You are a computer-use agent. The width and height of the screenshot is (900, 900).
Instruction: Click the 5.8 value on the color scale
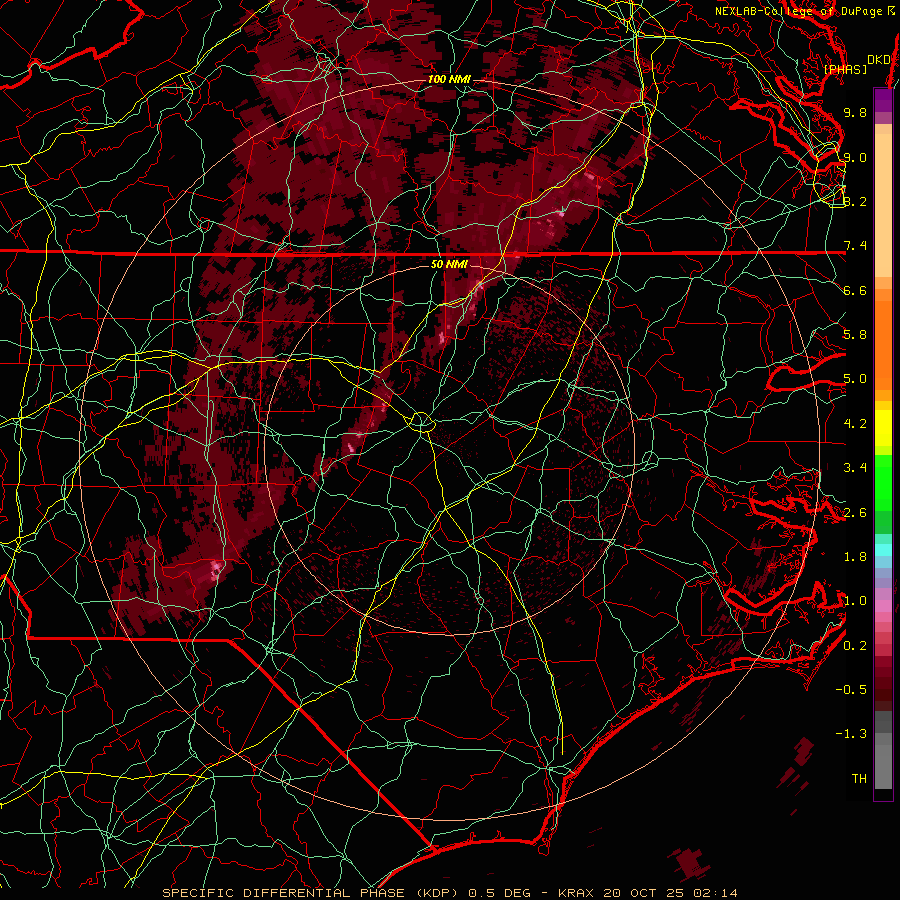[855, 335]
